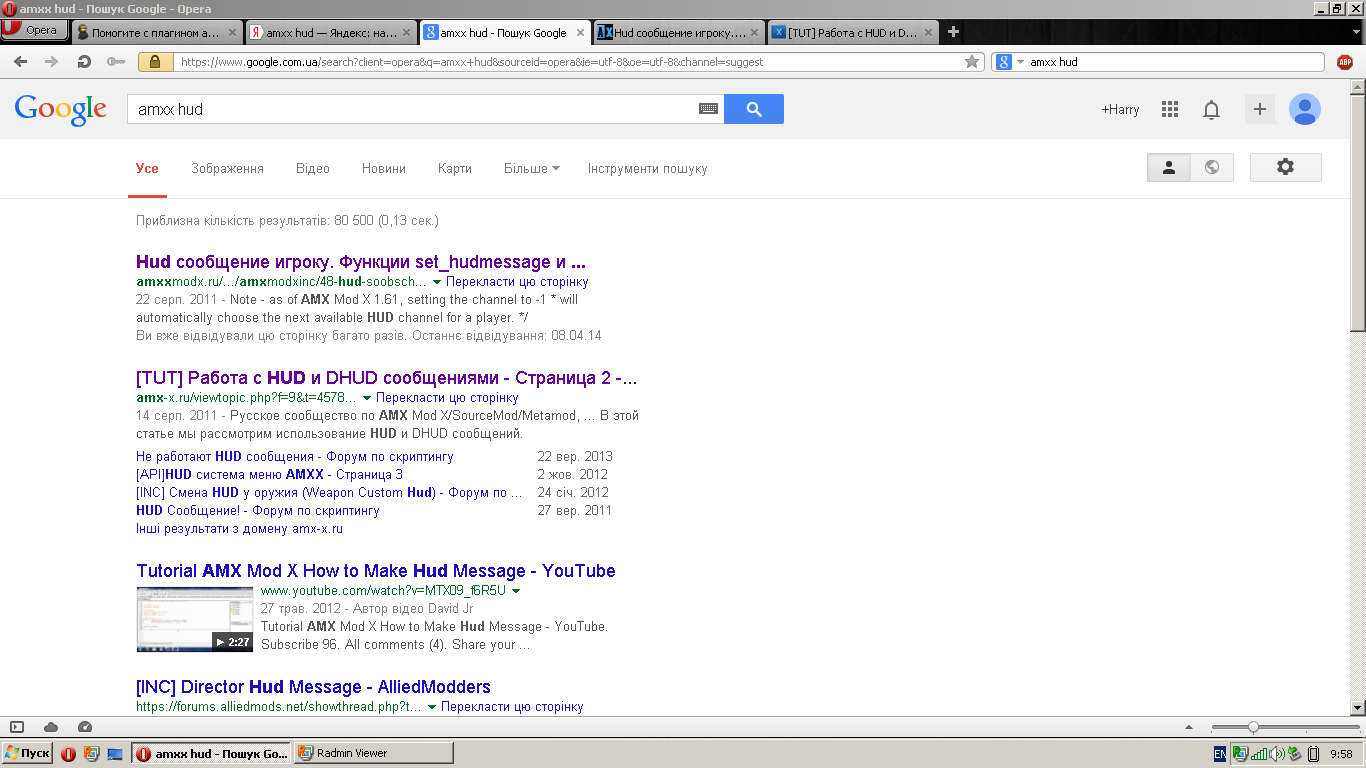Open 'Інші результати з домену amx-x.ru'
This screenshot has height=768, width=1366.
[239, 528]
